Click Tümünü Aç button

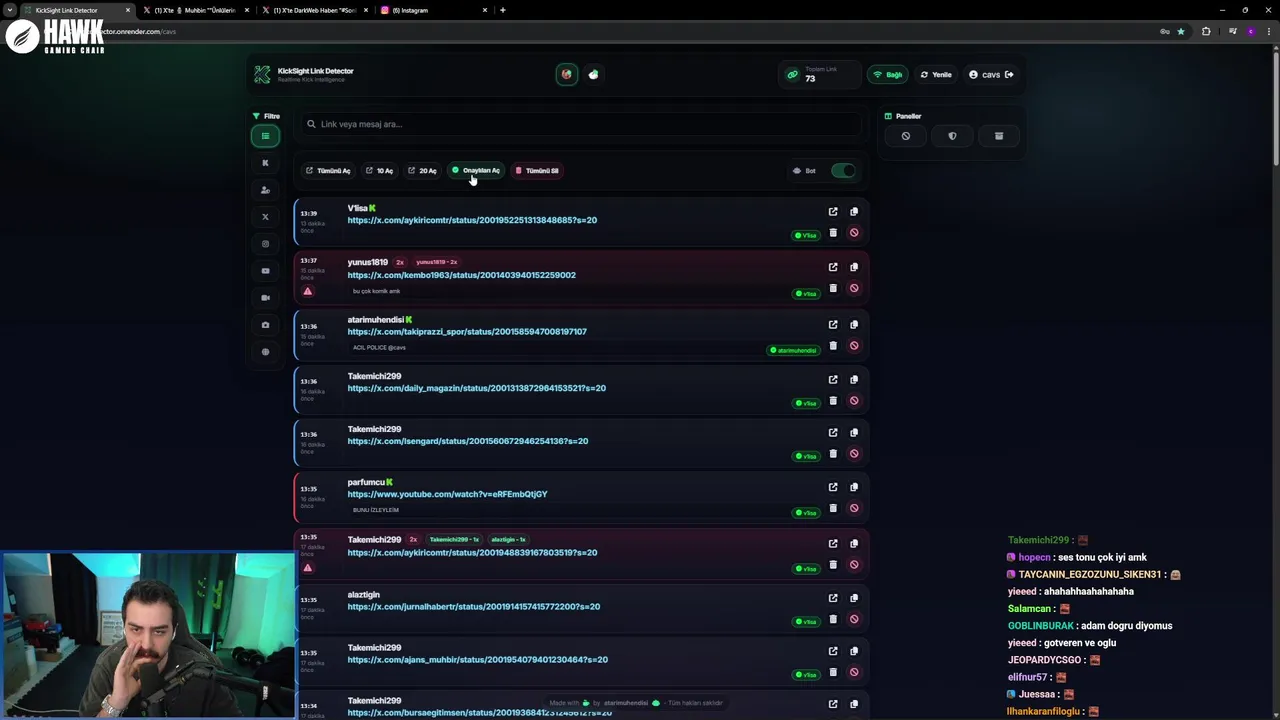[328, 171]
